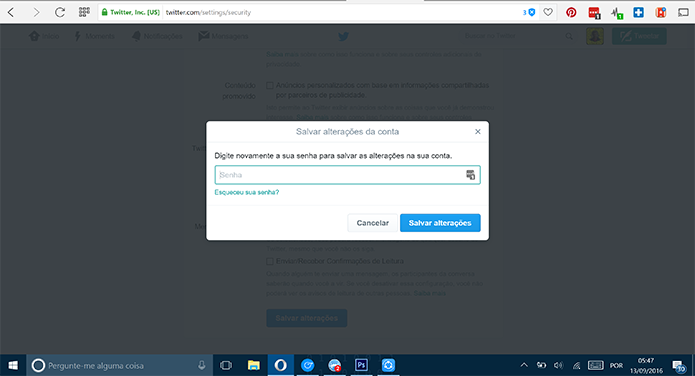Open the pulse monitor extension icon
This screenshot has width=695, height=376.
point(617,13)
